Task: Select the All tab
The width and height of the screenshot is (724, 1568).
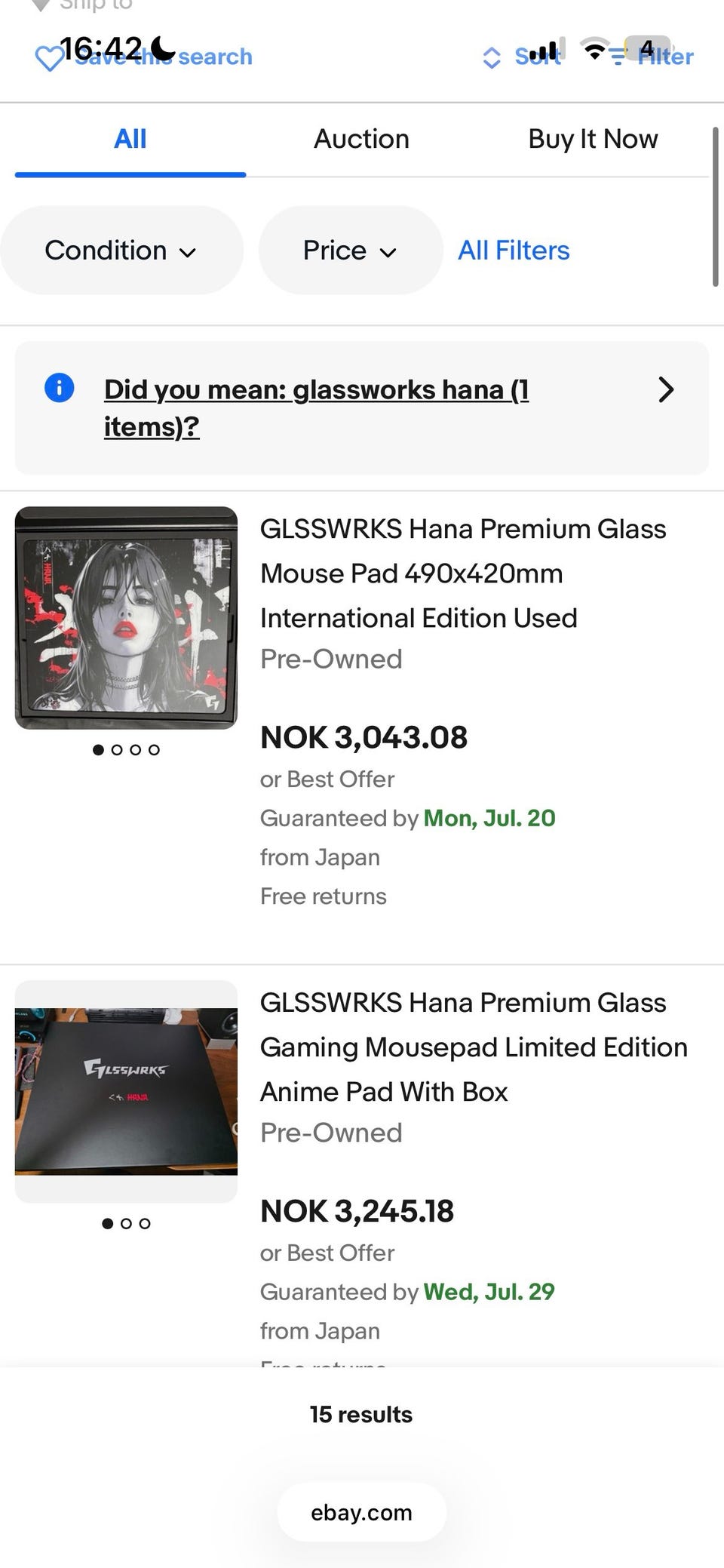Action: point(130,139)
